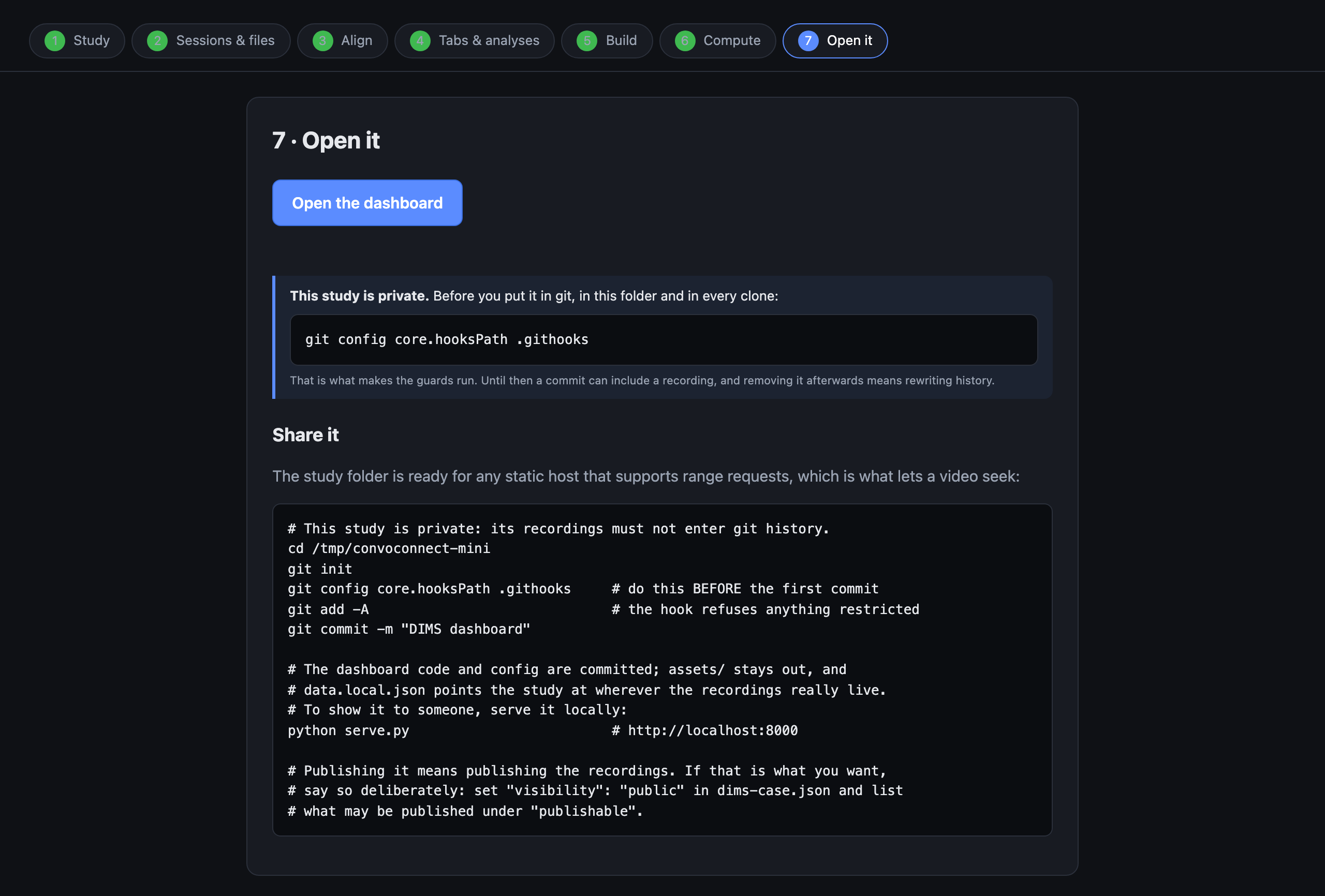The image size is (1325, 896).
Task: Click the static host range requests sentence
Action: [646, 476]
